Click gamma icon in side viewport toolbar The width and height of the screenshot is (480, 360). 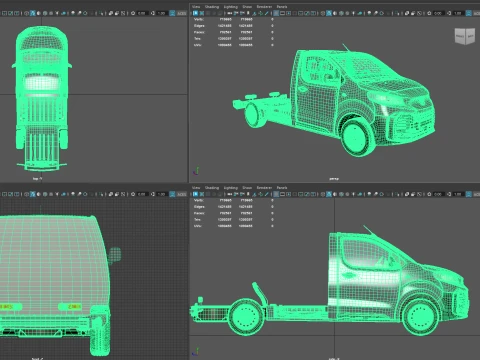[x=449, y=194]
